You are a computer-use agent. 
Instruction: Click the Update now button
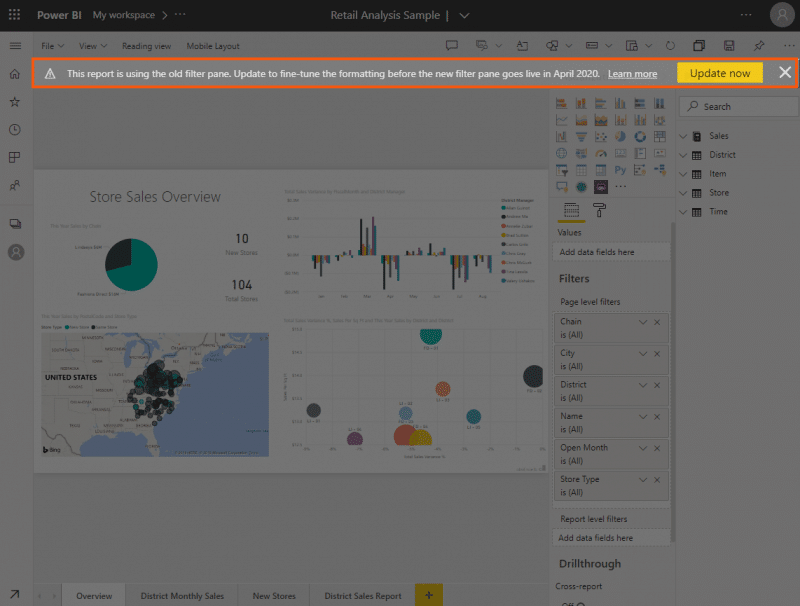click(x=720, y=73)
